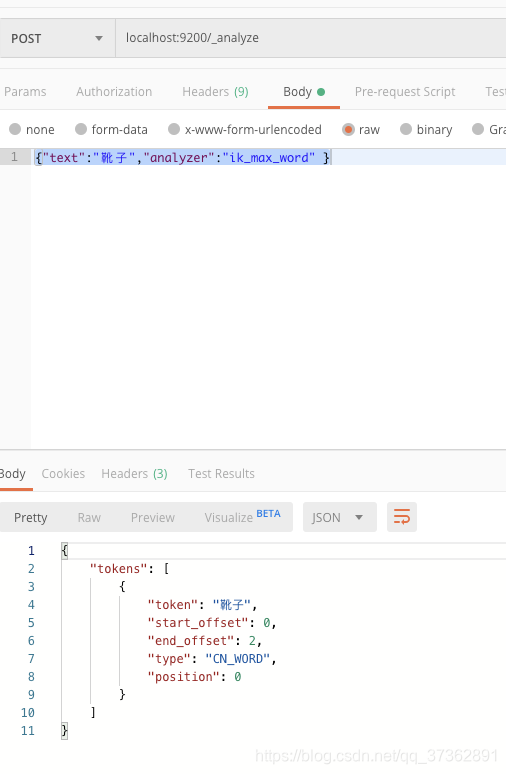
Task: Click the "token" key in response
Action: pos(173,605)
